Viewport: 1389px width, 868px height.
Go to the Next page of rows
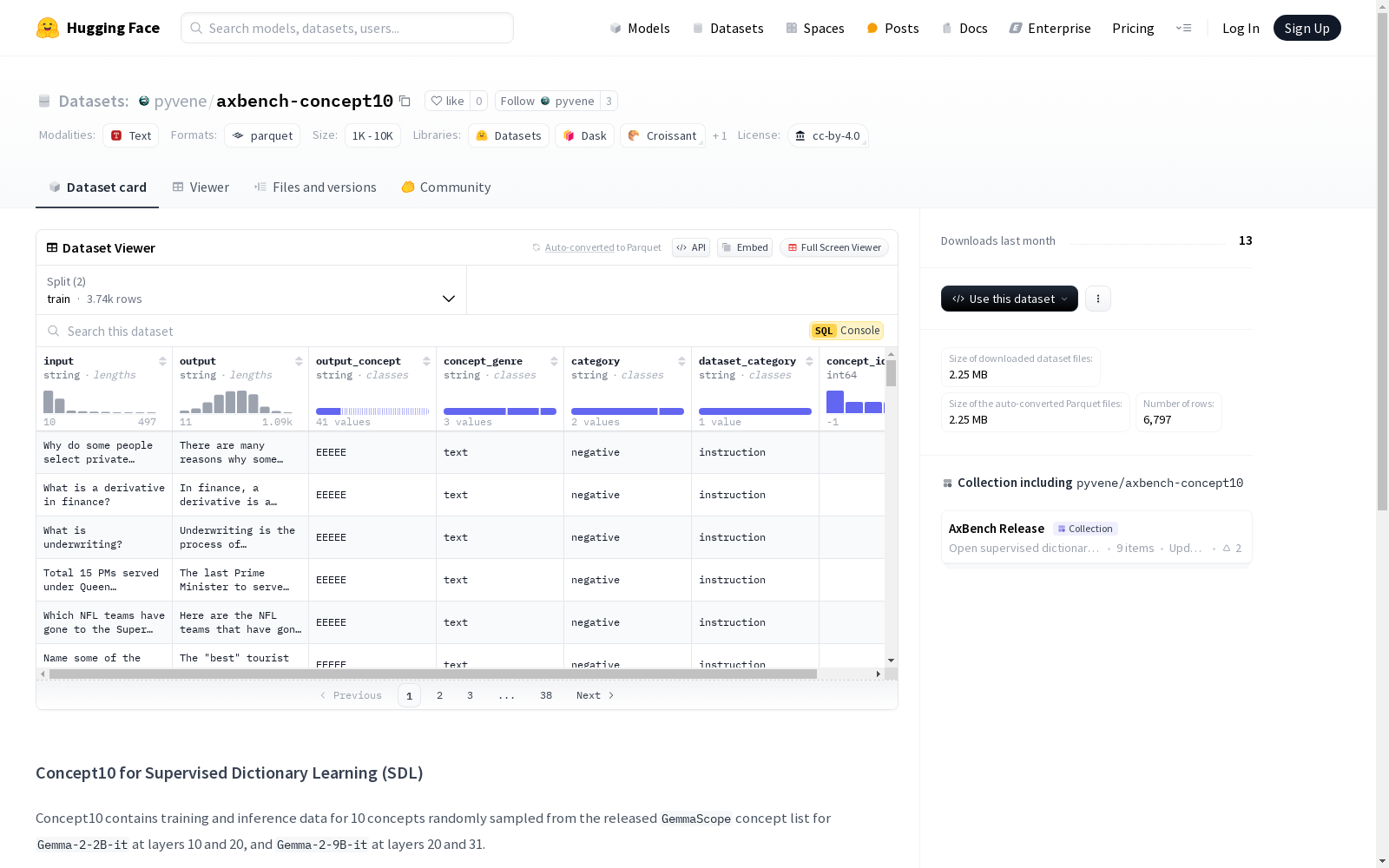[x=596, y=695]
